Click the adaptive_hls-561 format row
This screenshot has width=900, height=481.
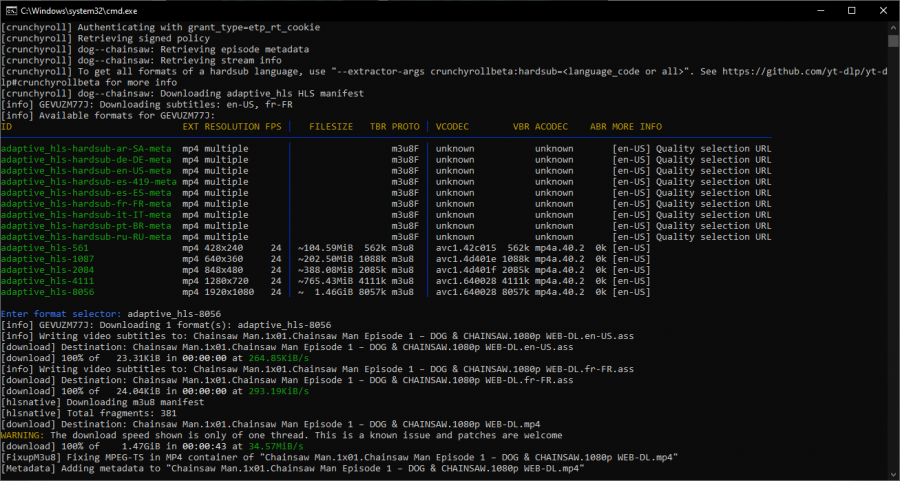pos(325,248)
